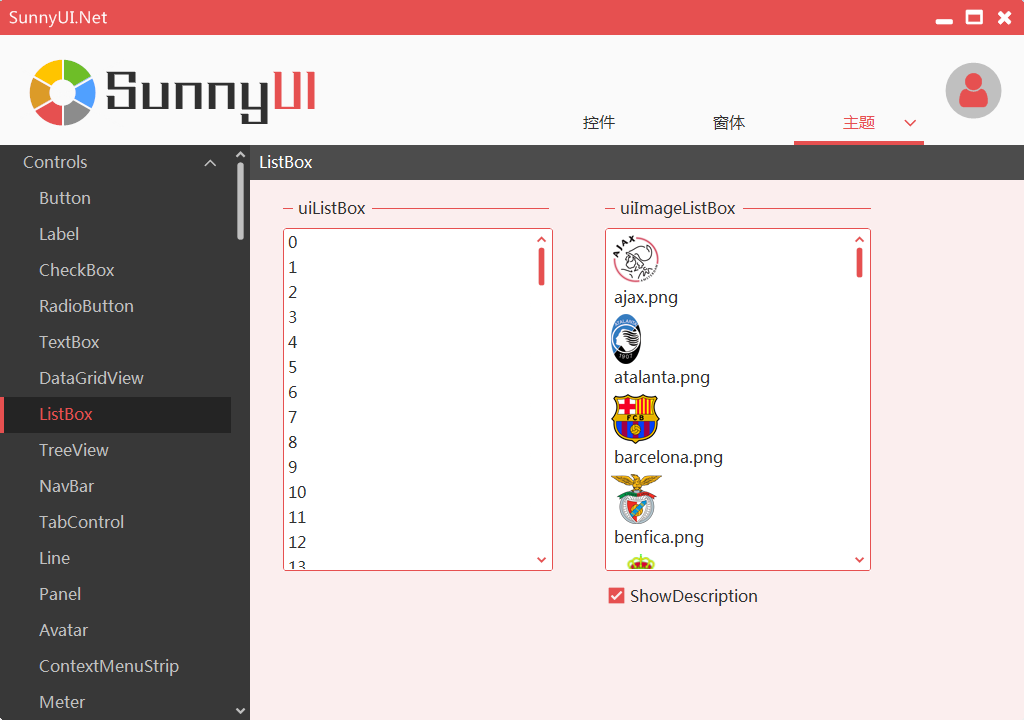This screenshot has width=1024, height=720.
Task: Select the Ajax club logo image
Action: click(635, 259)
